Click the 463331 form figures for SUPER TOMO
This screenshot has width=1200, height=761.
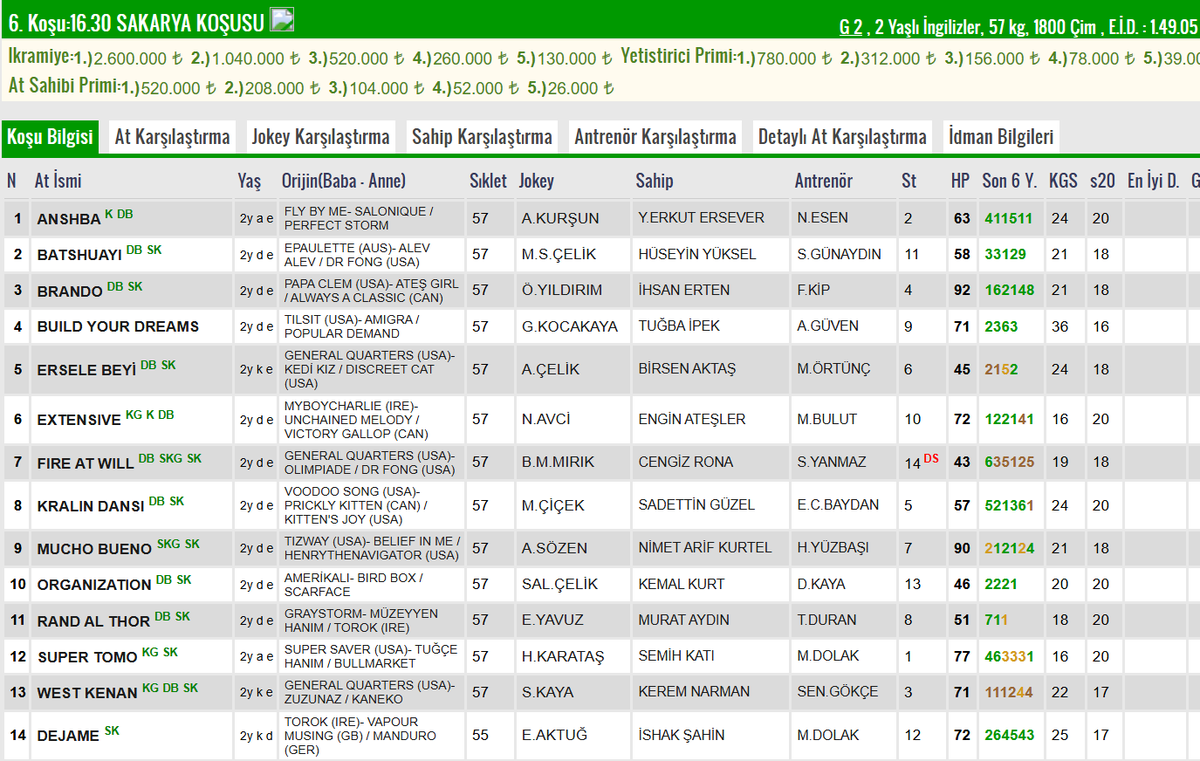click(1008, 656)
